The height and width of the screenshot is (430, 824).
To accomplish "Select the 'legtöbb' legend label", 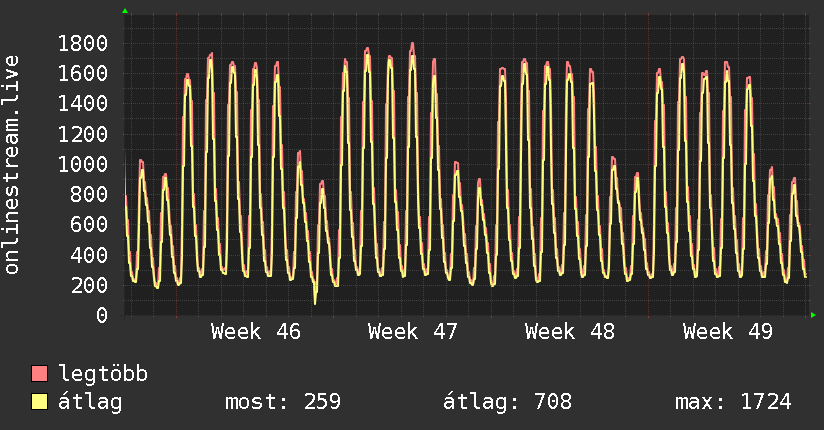I will [103, 374].
